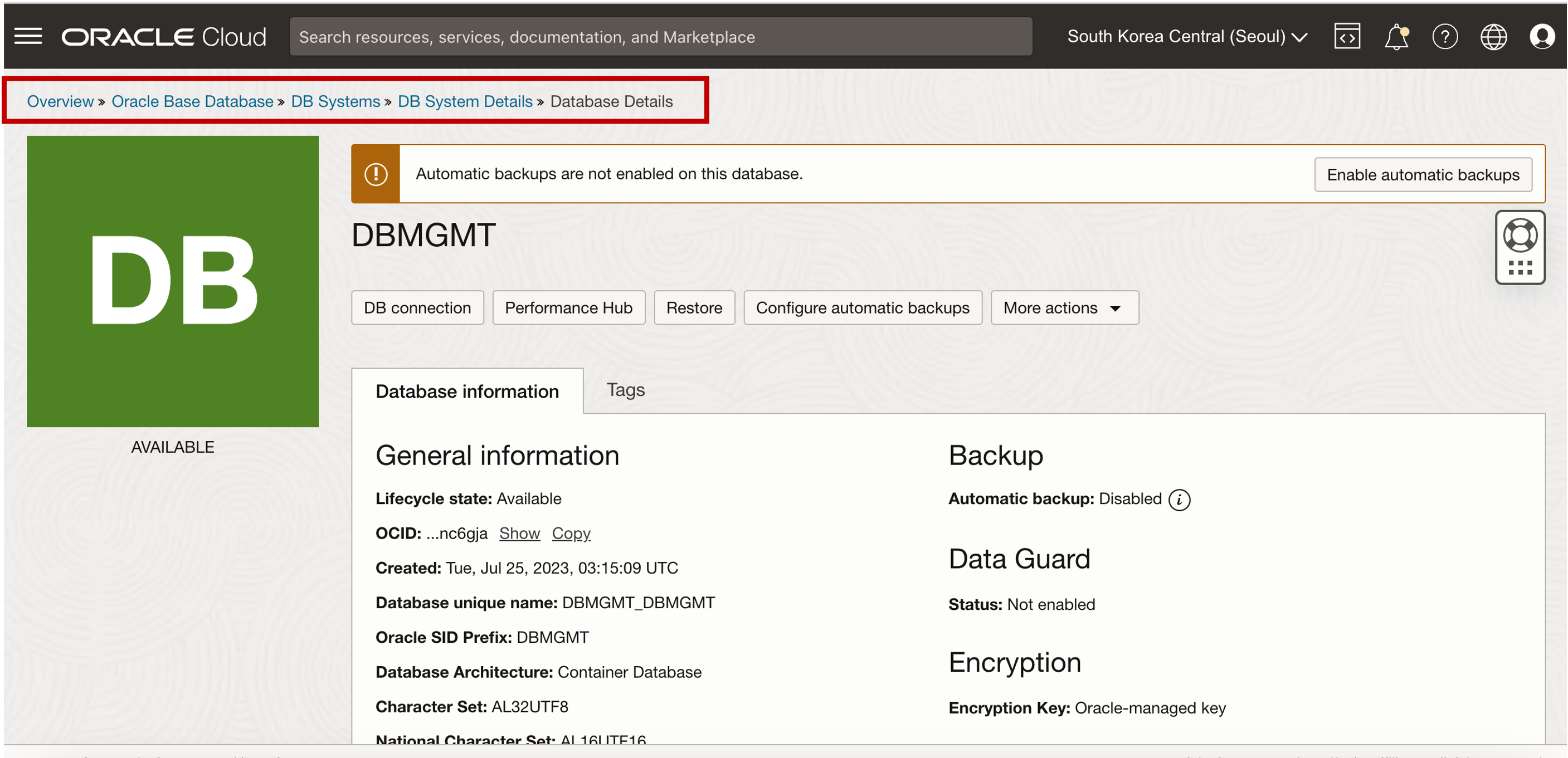The width and height of the screenshot is (1568, 758).
Task: Go to Overview breadcrumb
Action: (x=60, y=101)
